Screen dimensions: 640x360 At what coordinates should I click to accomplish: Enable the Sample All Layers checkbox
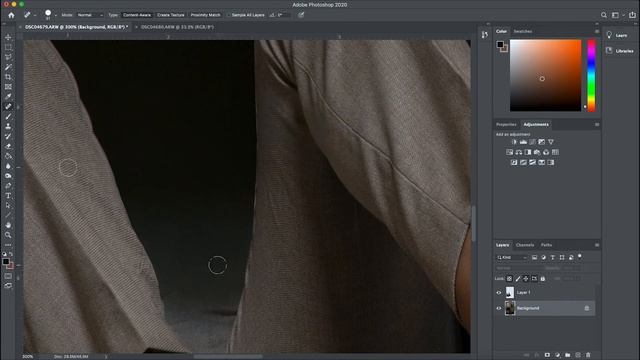[x=229, y=15]
